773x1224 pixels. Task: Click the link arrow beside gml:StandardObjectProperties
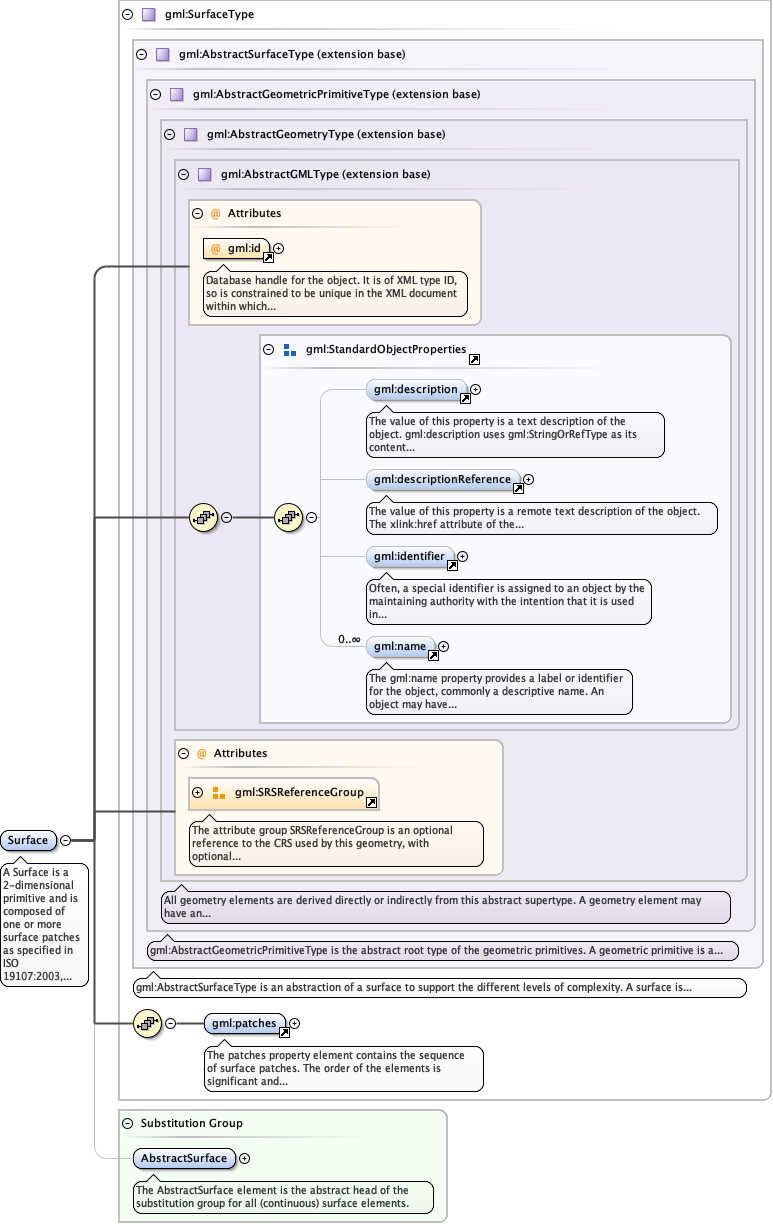pos(474,359)
